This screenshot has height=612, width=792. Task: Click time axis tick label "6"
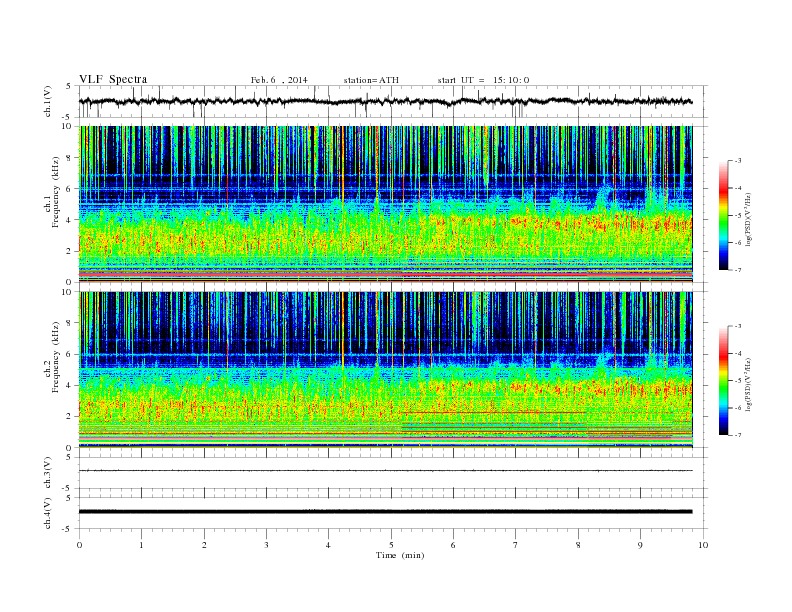point(453,545)
